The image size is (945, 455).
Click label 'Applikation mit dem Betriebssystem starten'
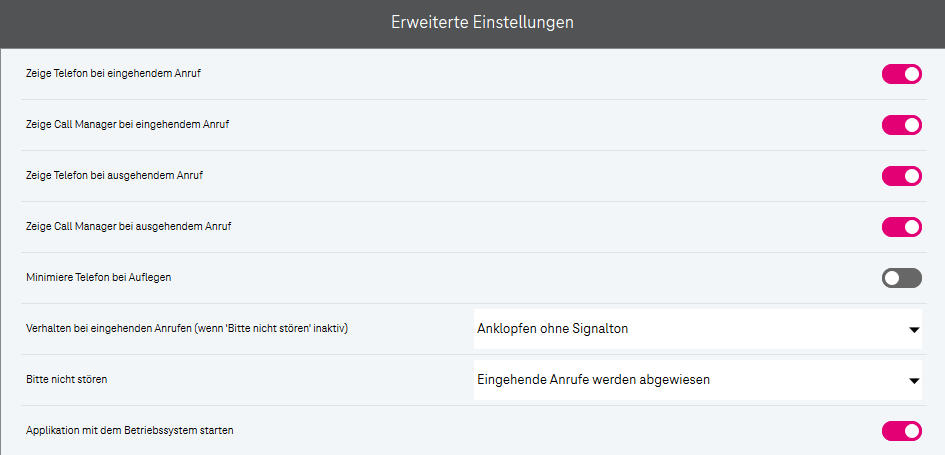(130, 431)
